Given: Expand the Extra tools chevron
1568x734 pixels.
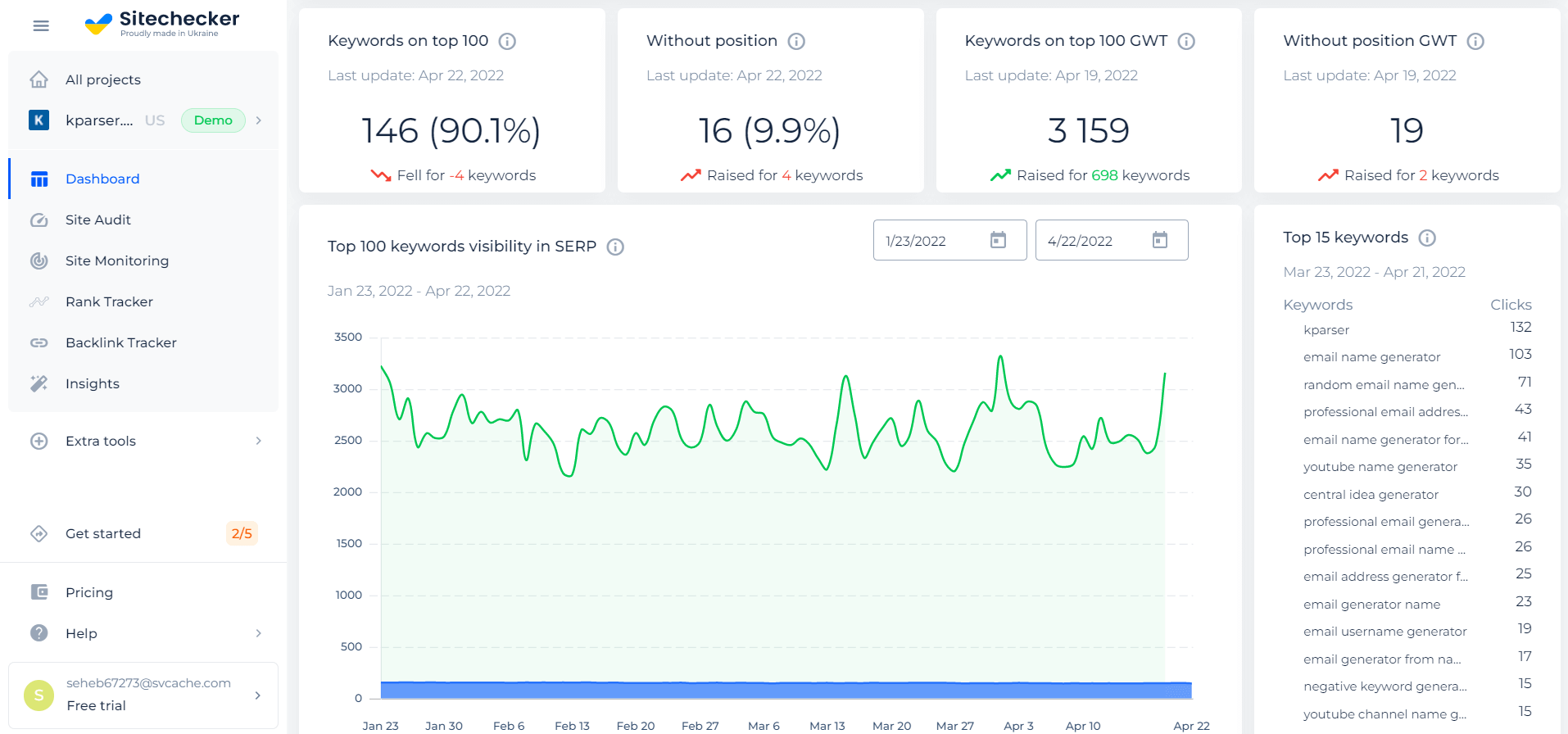Looking at the screenshot, I should tap(259, 441).
